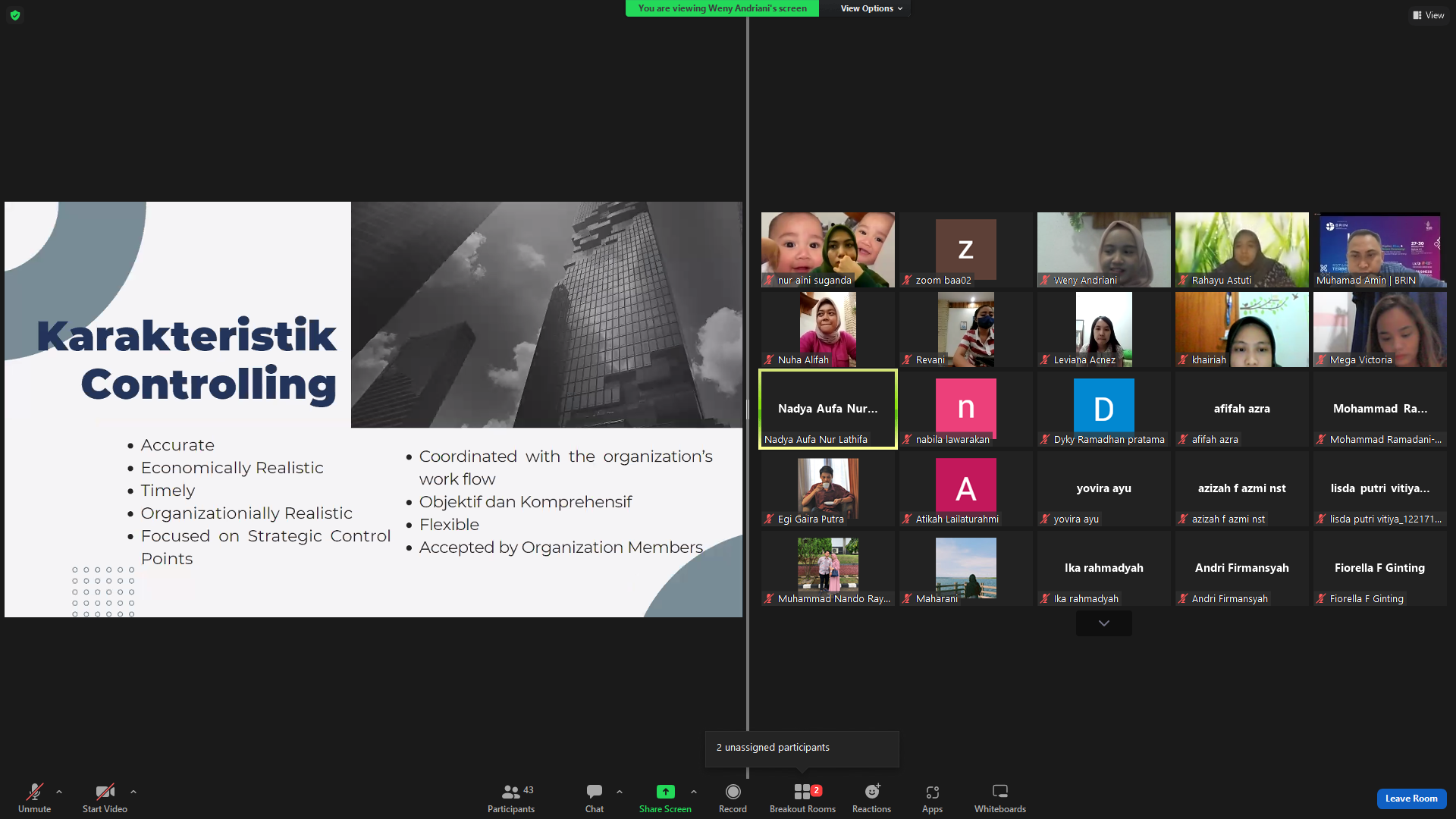
Task: Click Maharani video tile
Action: [x=966, y=568]
